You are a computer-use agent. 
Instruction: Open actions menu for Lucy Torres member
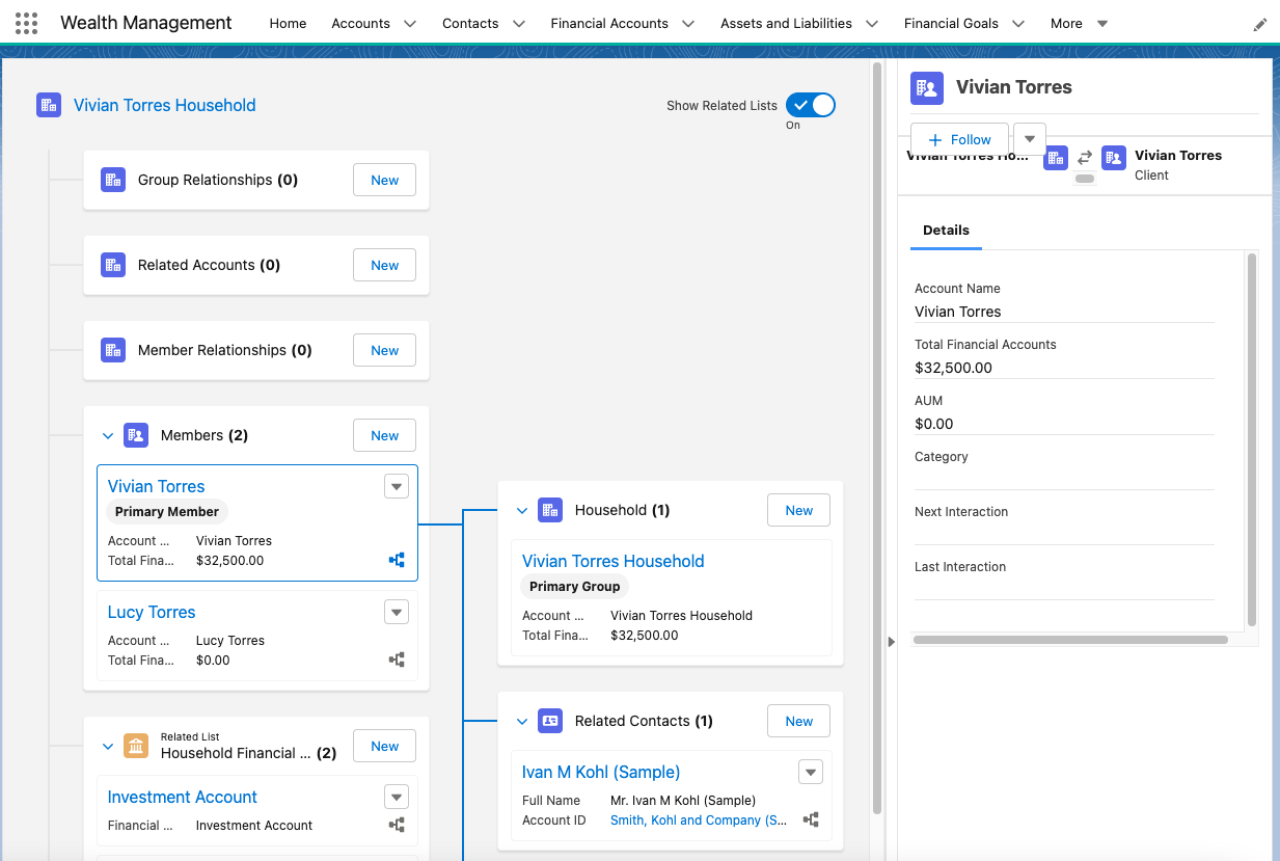coord(397,612)
